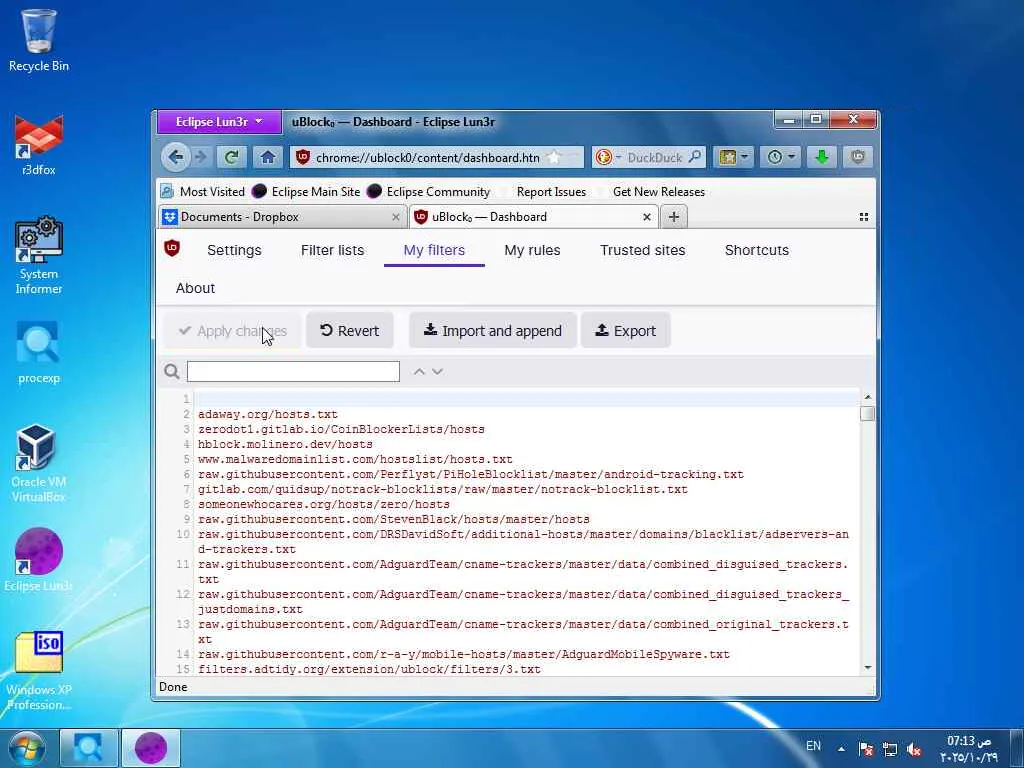The image size is (1024, 768).
Task: Go to the browser home page
Action: (267, 157)
